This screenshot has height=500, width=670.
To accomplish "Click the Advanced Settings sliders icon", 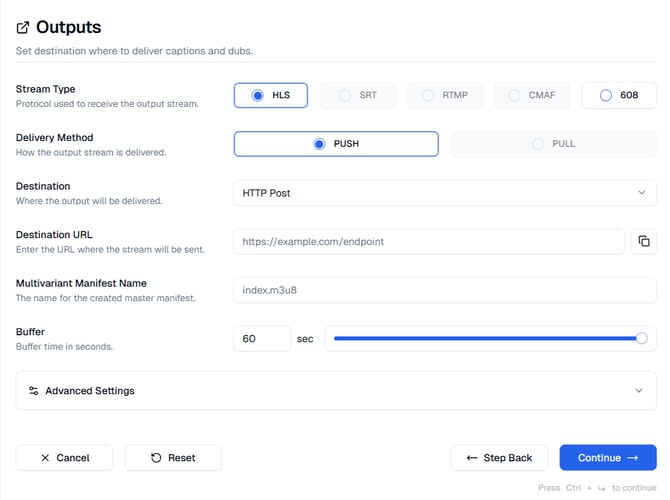I will point(34,391).
